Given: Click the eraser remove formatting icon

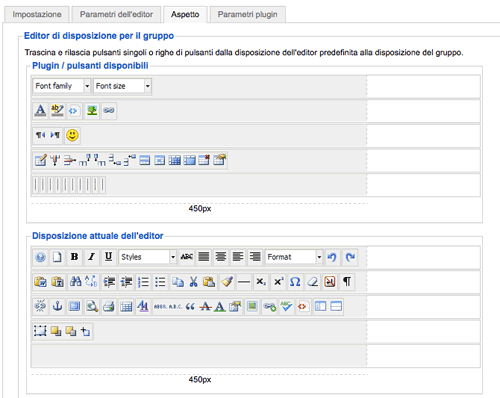Looking at the screenshot, I should click(x=312, y=282).
